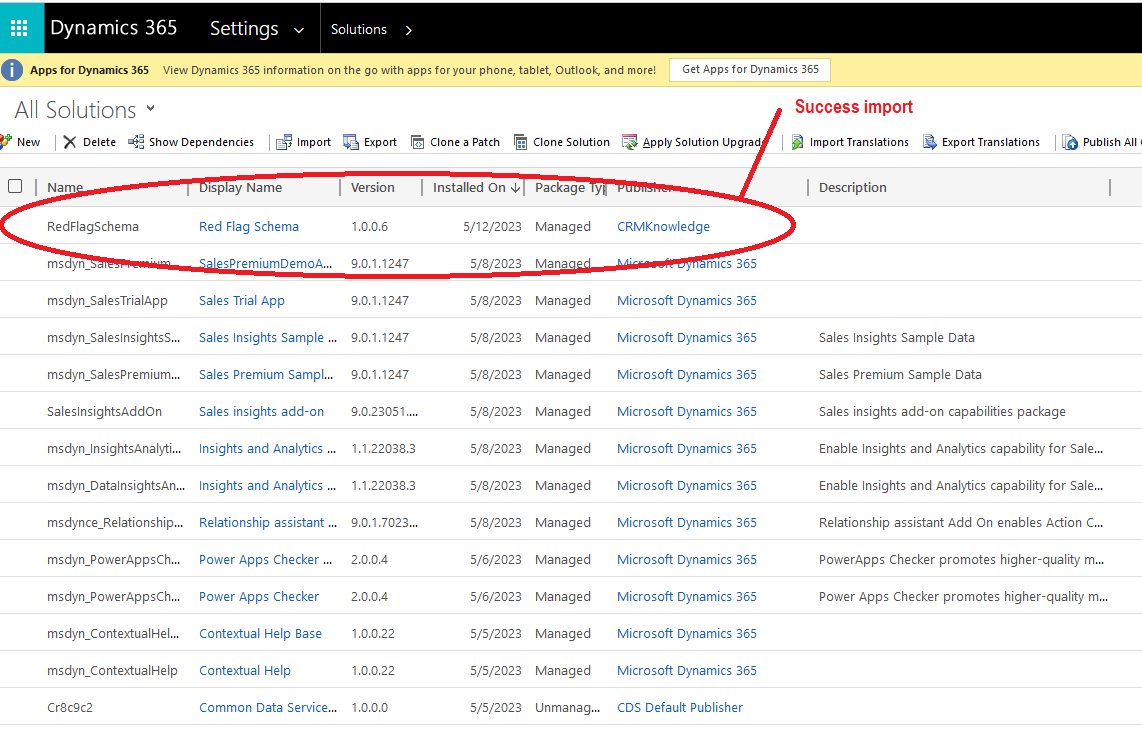Click Relationship assistant Add On description
This screenshot has width=1142, height=732.
(x=961, y=523)
